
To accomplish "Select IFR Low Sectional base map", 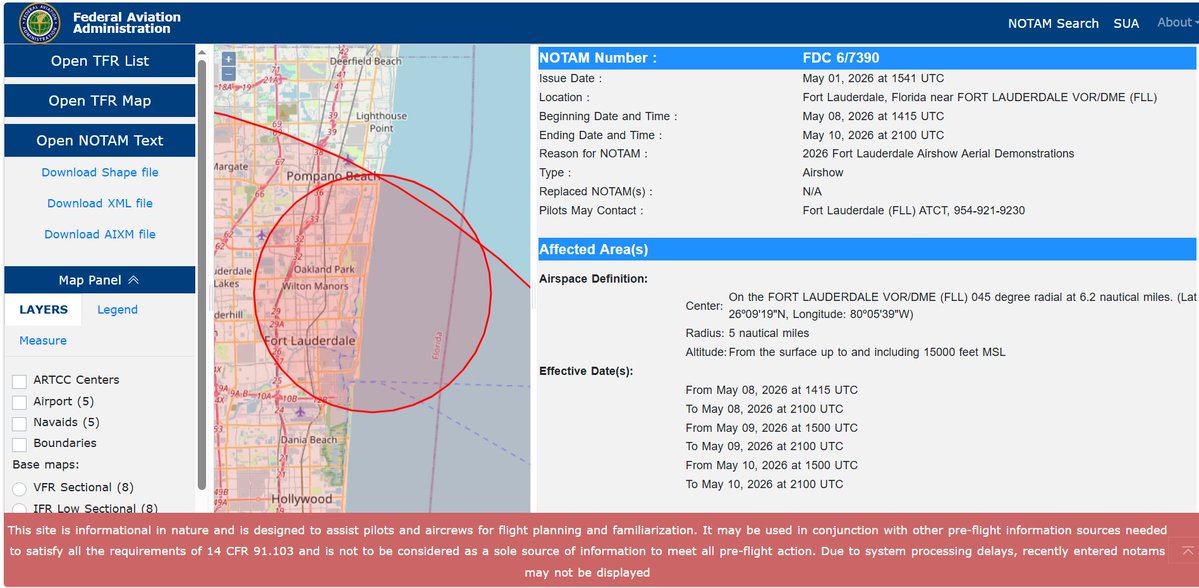I will pyautogui.click(x=20, y=509).
